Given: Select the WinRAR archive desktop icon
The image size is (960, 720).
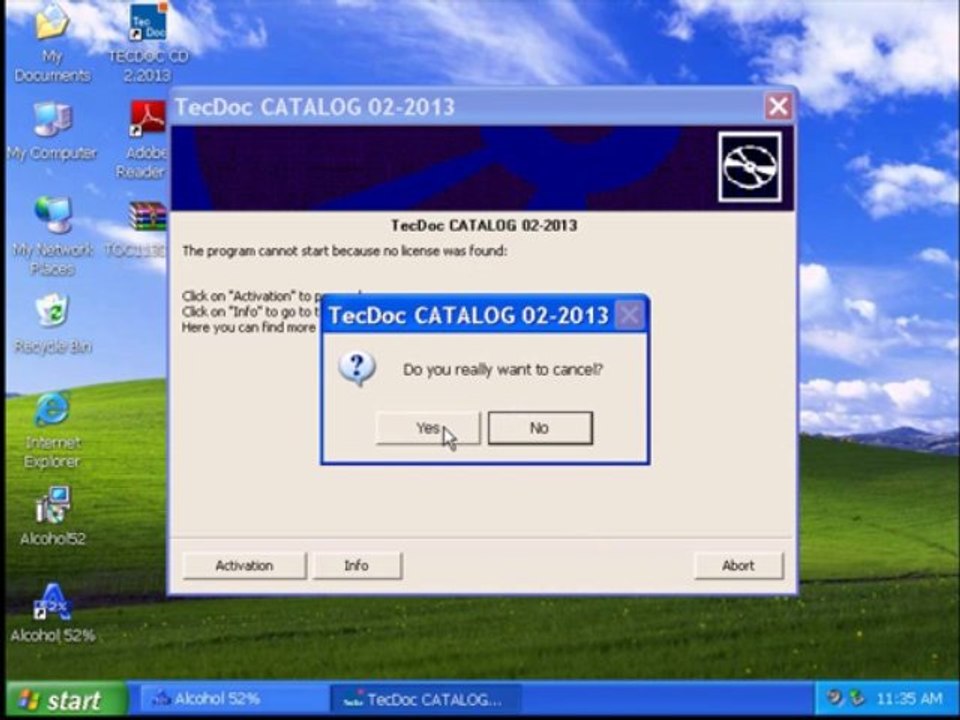Looking at the screenshot, I should 138,230.
